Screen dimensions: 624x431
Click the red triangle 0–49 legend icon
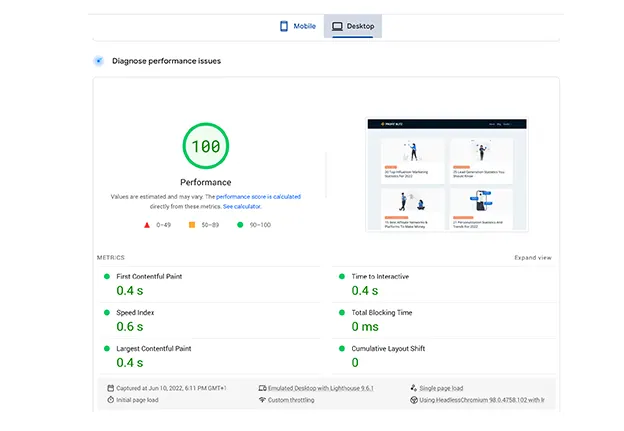pyautogui.click(x=147, y=225)
